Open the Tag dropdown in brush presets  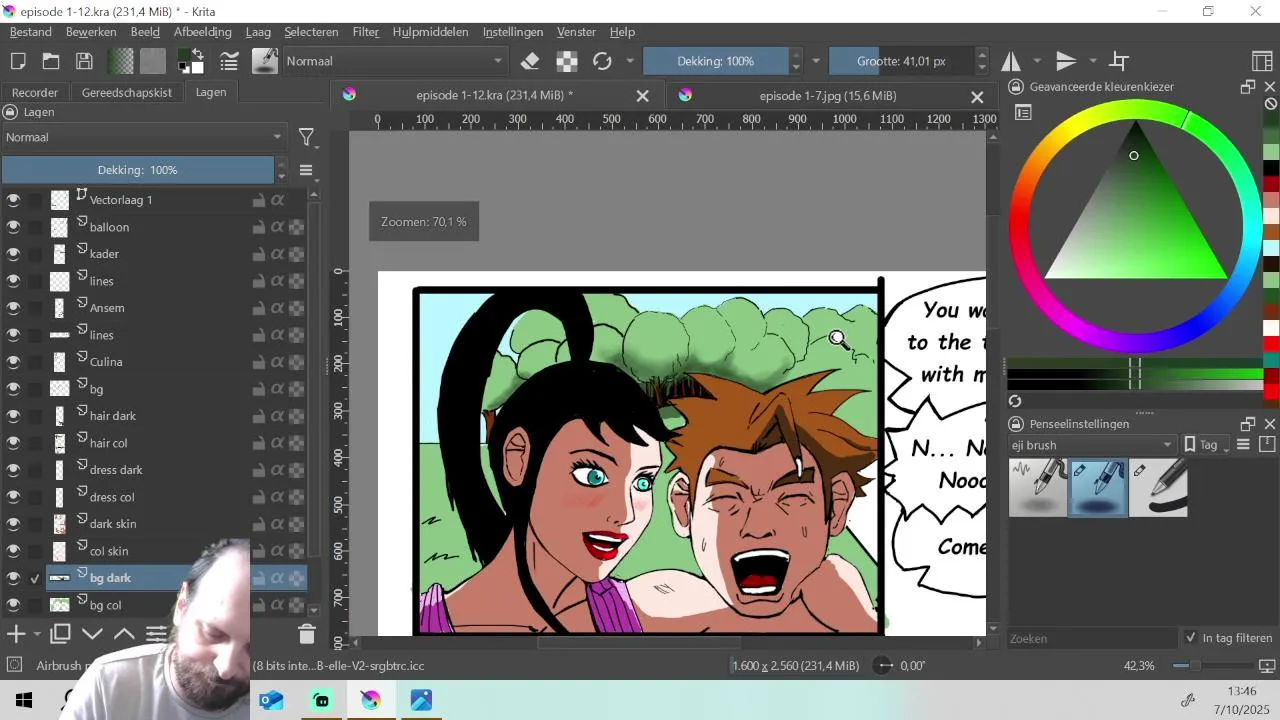pos(1207,445)
